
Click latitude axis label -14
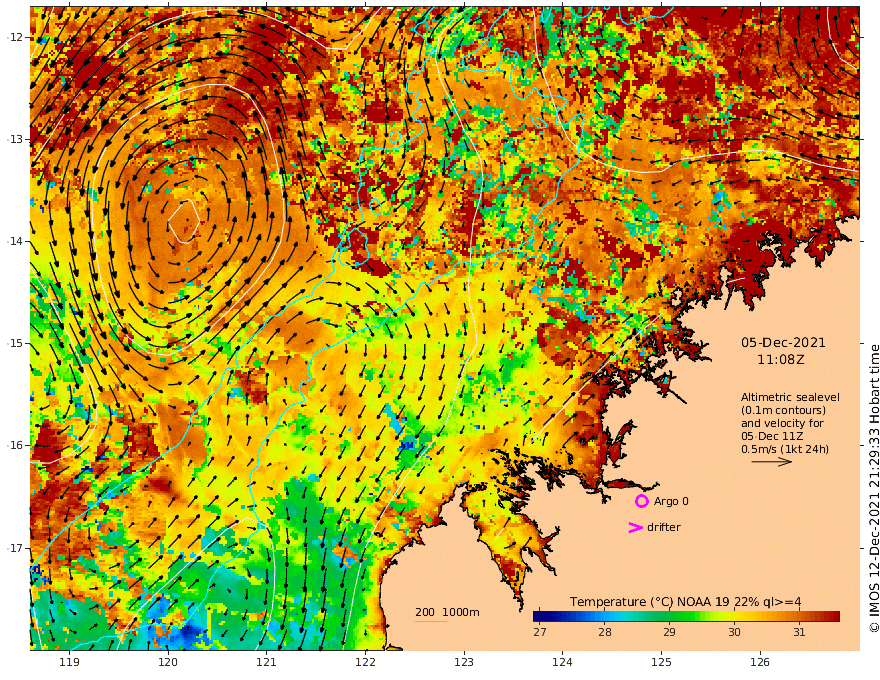[16, 241]
